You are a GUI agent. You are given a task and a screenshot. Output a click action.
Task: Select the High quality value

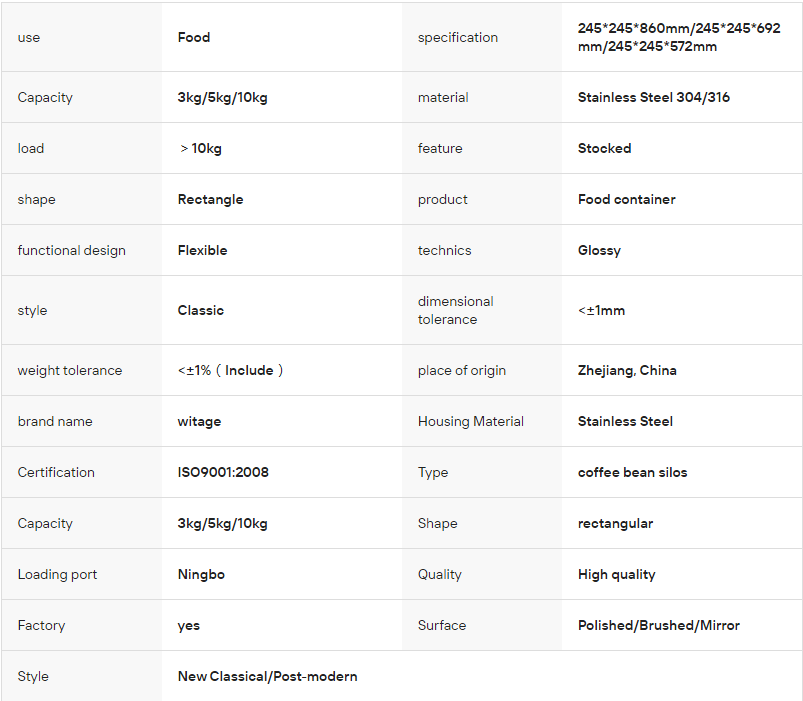[x=617, y=575]
